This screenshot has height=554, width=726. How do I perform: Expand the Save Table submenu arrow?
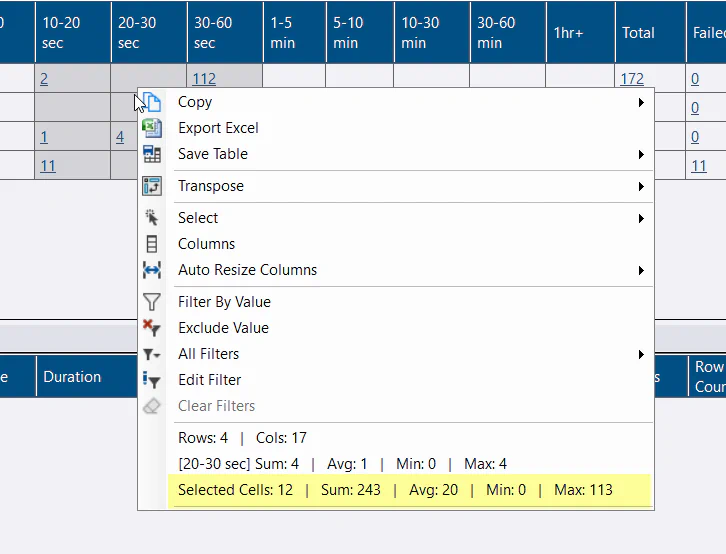[641, 154]
